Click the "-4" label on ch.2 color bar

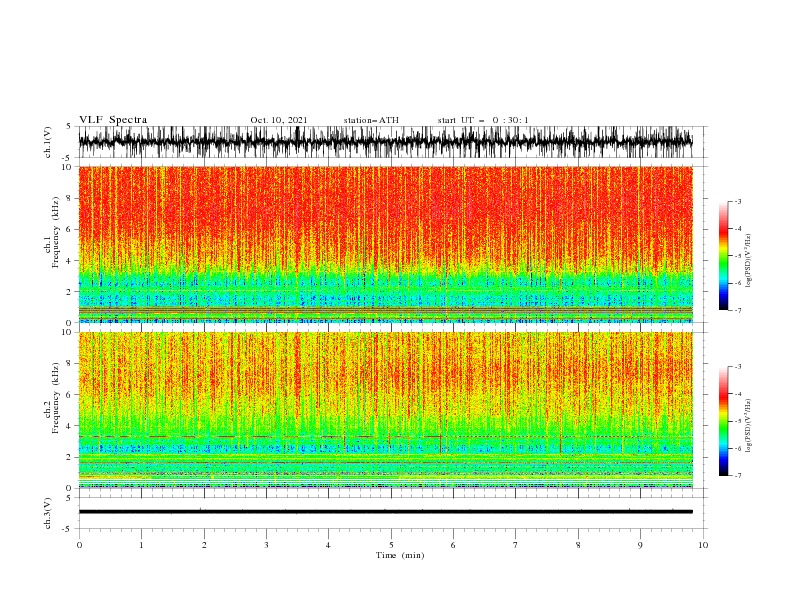pyautogui.click(x=738, y=394)
